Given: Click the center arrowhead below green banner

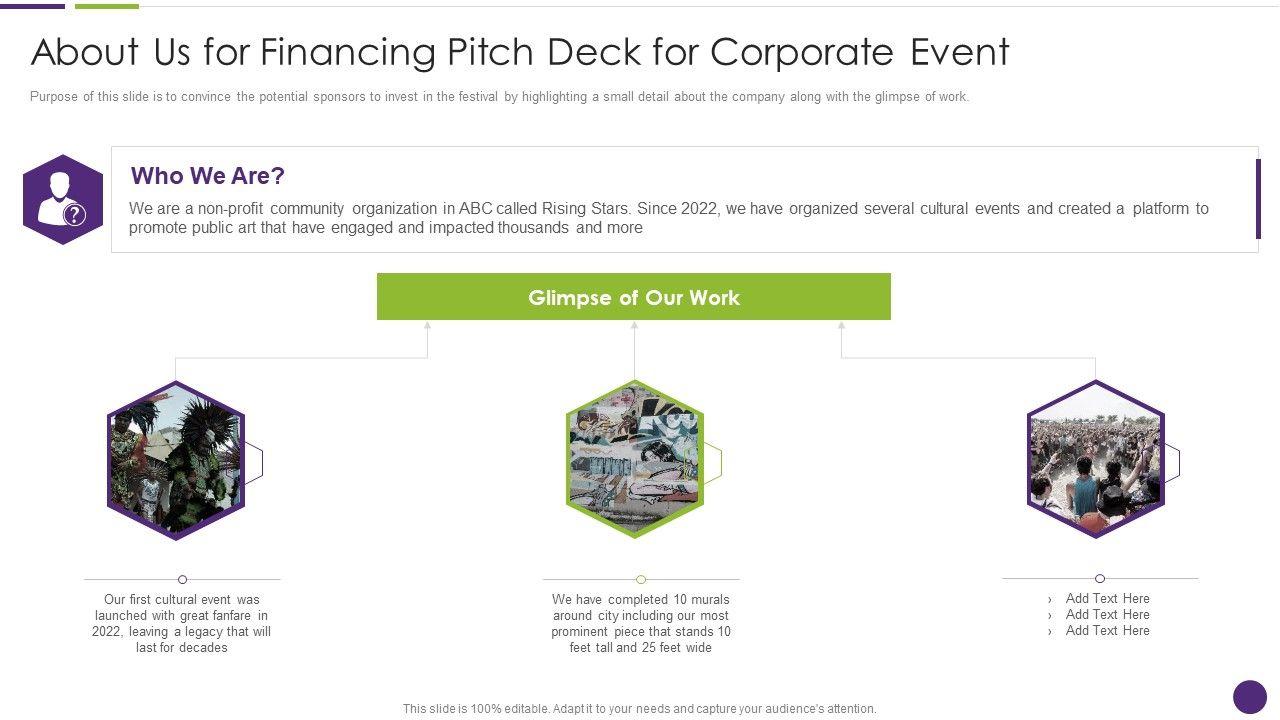Looking at the screenshot, I should pyautogui.click(x=634, y=326).
